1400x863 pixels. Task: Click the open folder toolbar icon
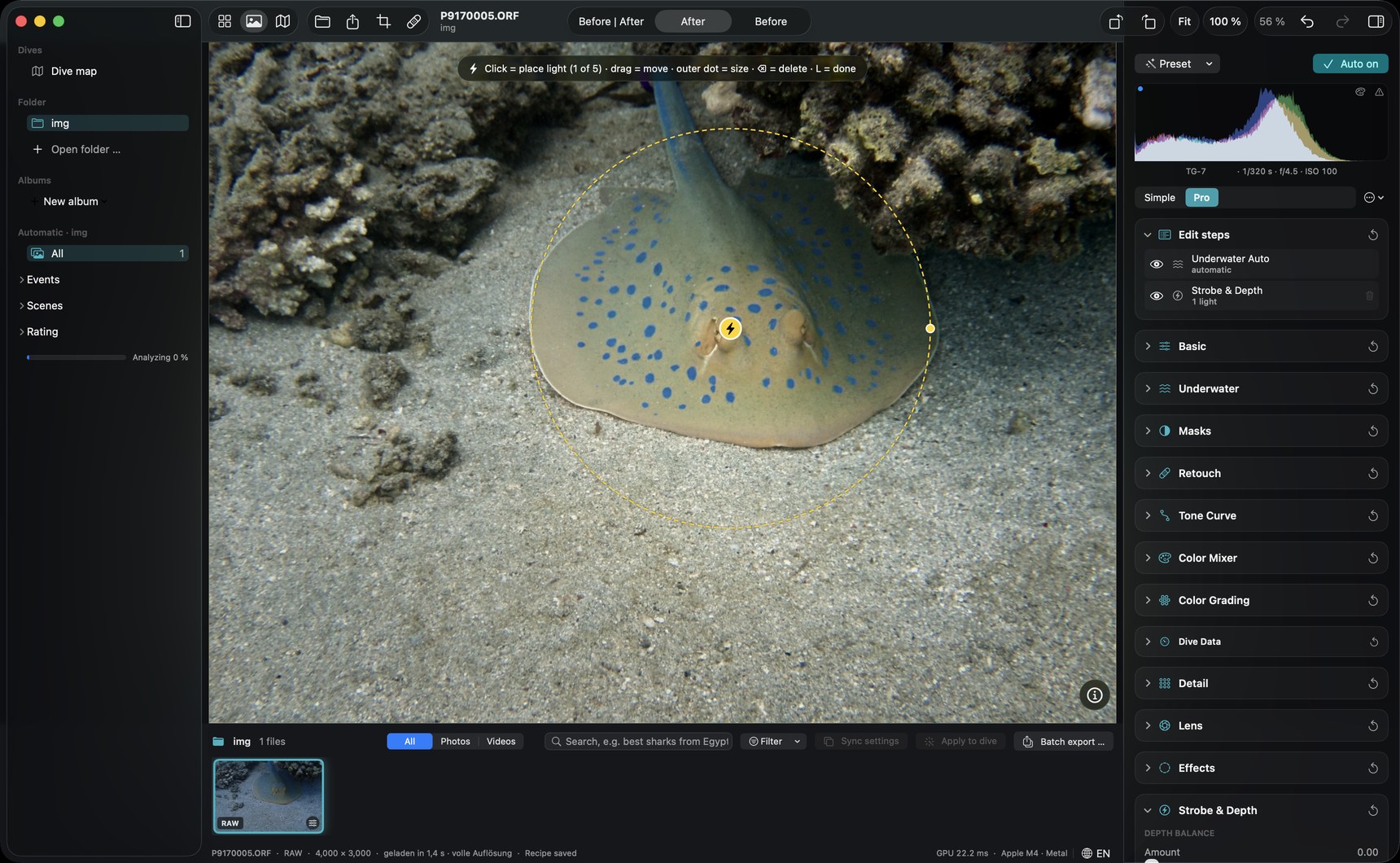(322, 21)
